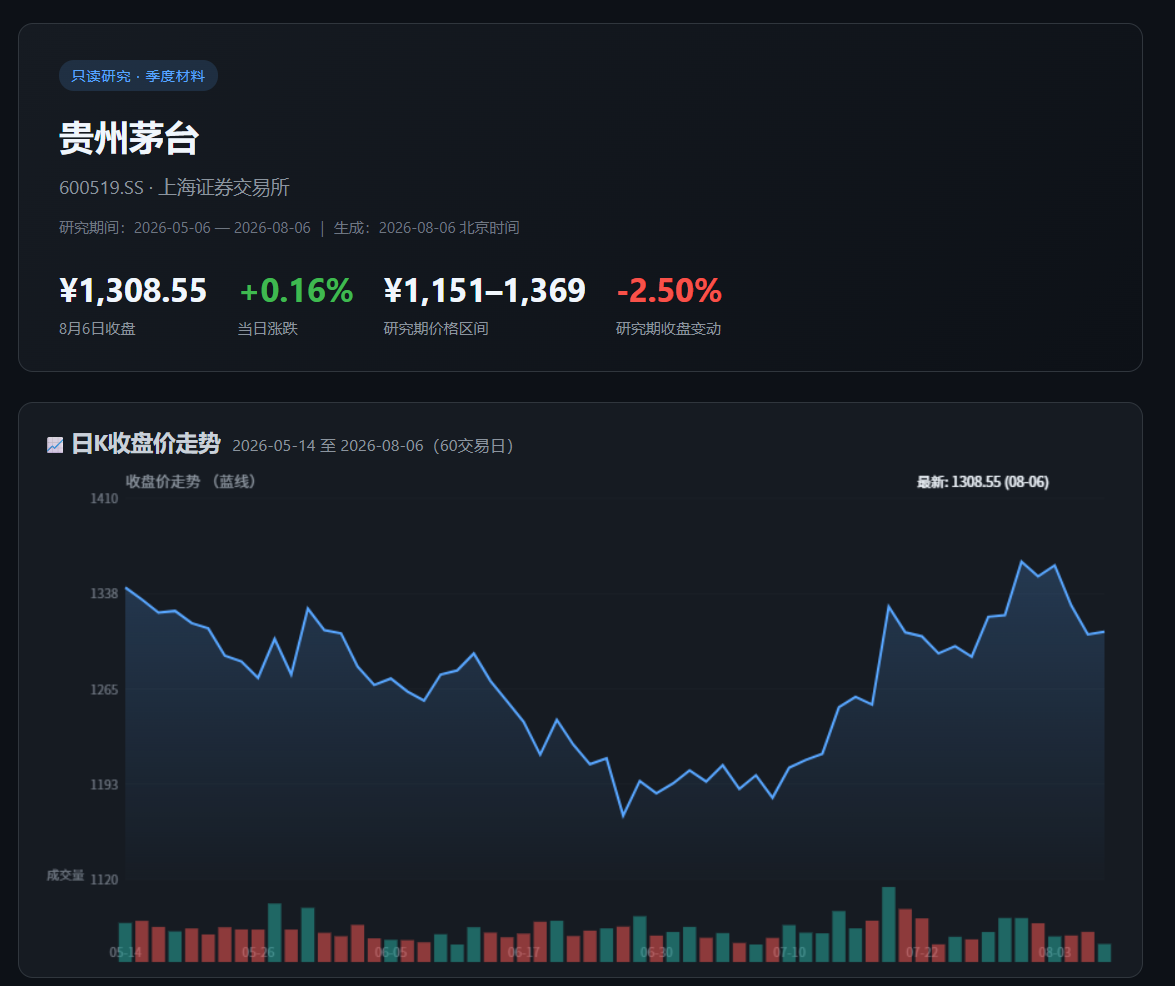Screen dimensions: 1175x986
Task: Click the 06-17 x-axis date label
Action: [x=523, y=952]
